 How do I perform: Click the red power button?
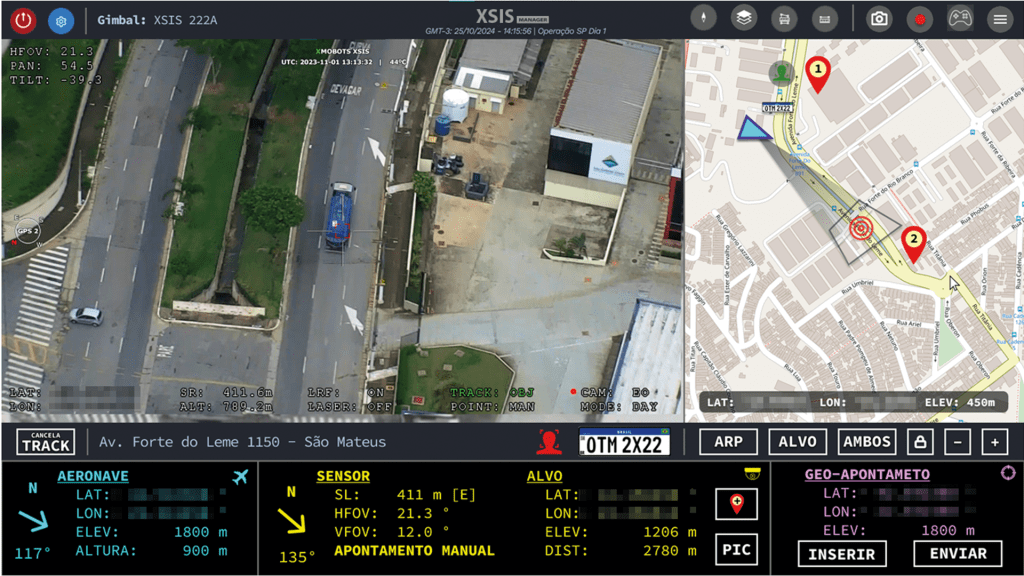click(x=22, y=19)
